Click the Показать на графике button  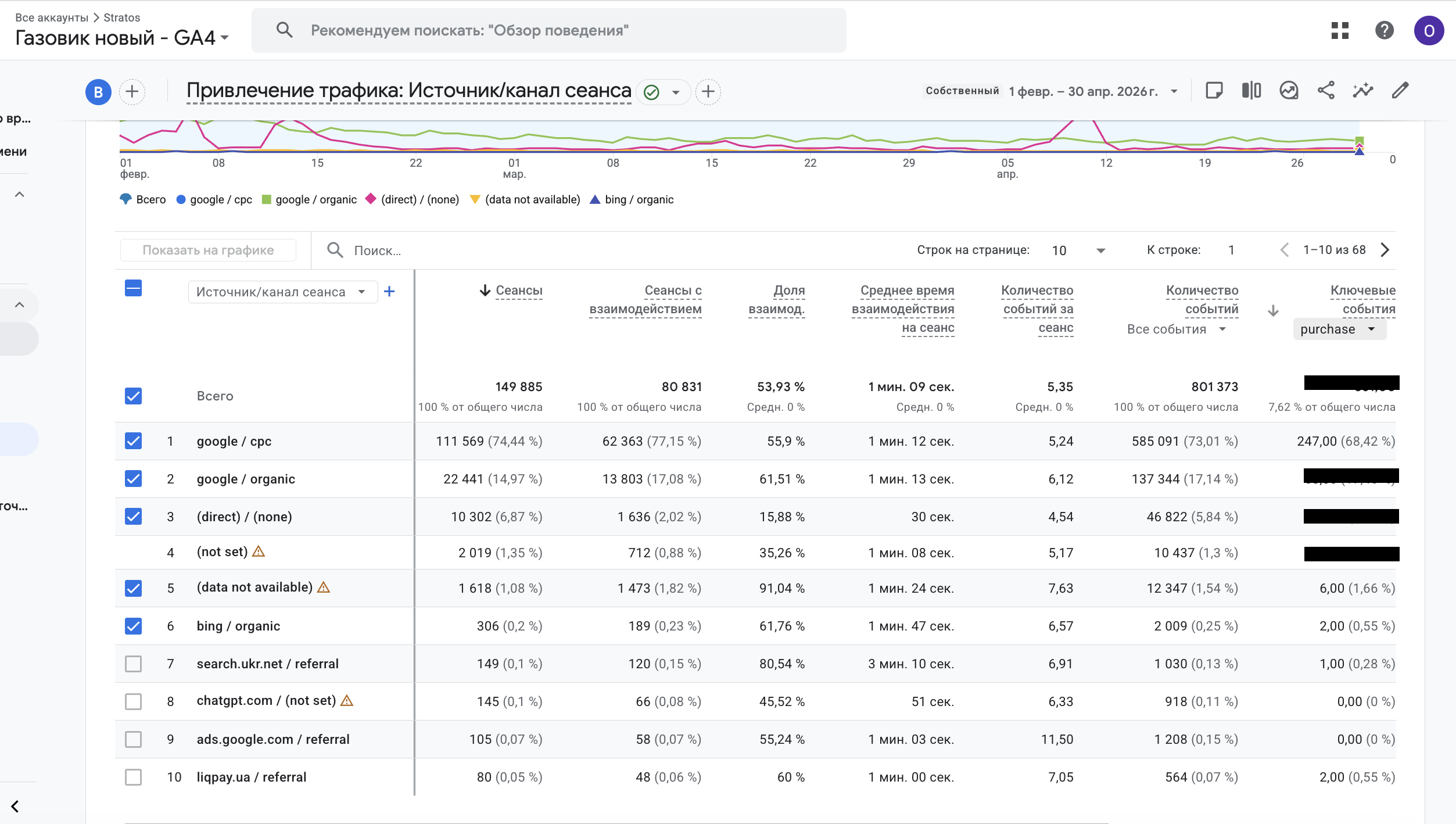point(208,250)
